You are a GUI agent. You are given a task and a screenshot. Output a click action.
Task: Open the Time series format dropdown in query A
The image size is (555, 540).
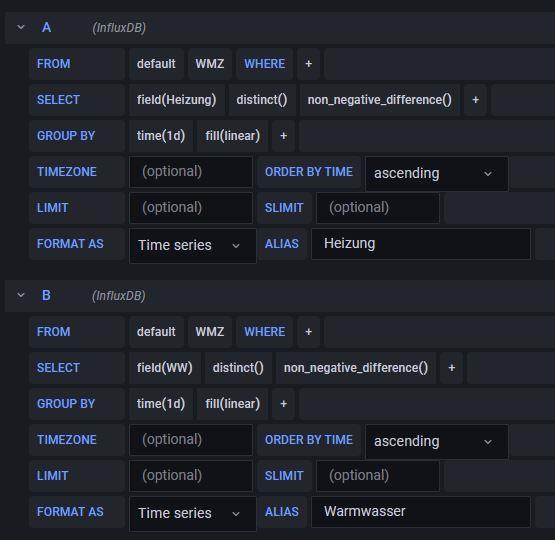(x=193, y=246)
